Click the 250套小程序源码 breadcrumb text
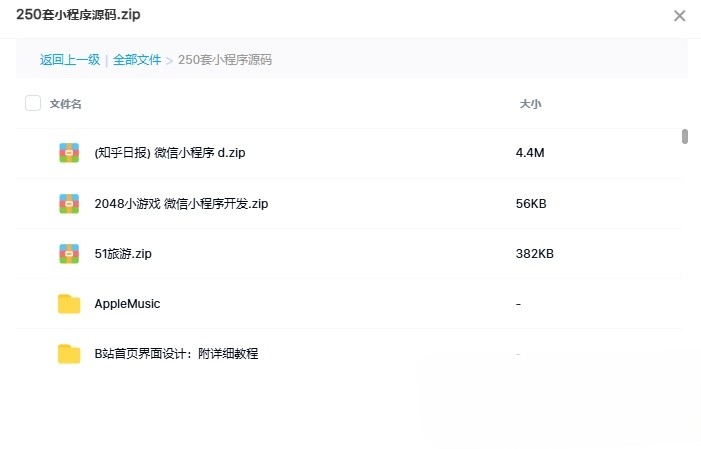 [x=225, y=59]
